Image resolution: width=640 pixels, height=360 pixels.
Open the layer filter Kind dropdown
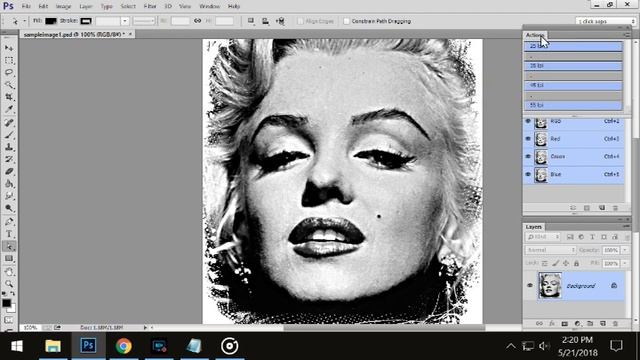[x=543, y=237]
